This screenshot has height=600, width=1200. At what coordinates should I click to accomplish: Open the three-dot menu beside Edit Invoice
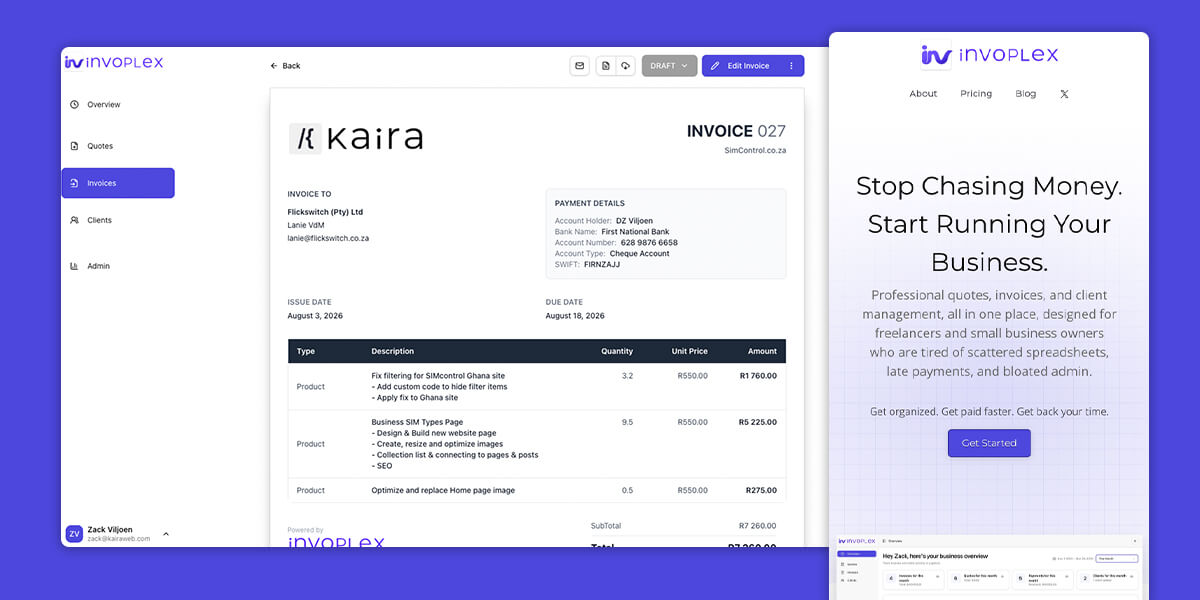[x=791, y=66]
